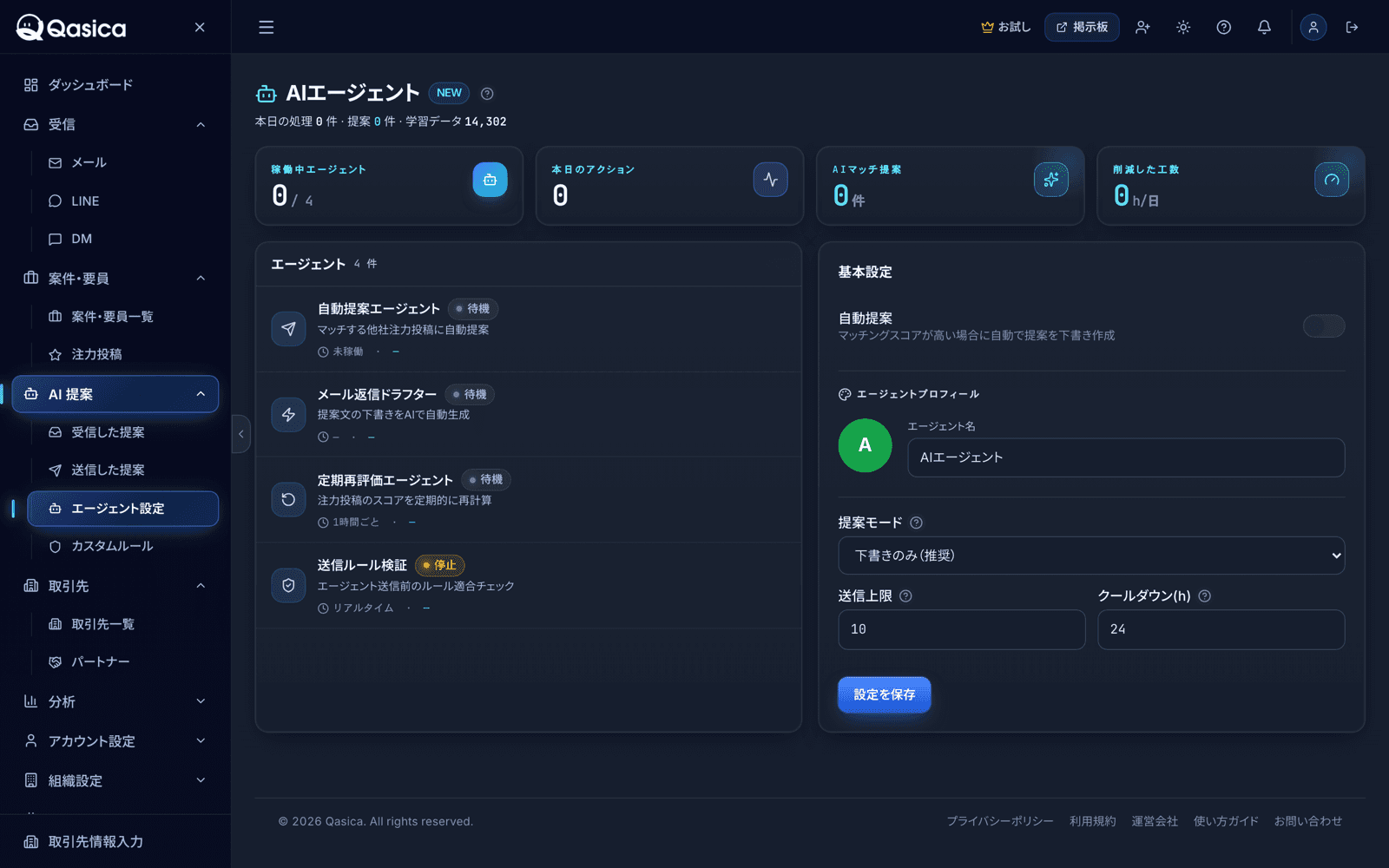The width and height of the screenshot is (1389, 868).
Task: Open パートナー
Action: pyautogui.click(x=122, y=661)
